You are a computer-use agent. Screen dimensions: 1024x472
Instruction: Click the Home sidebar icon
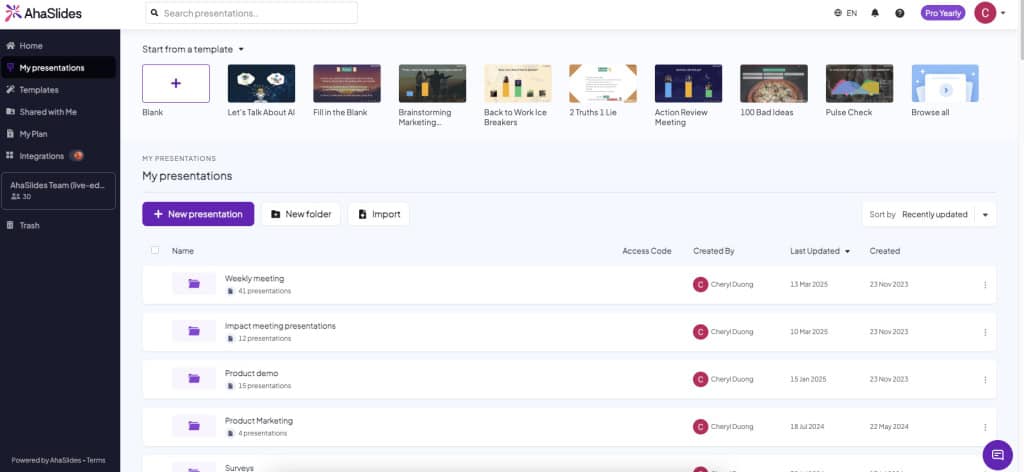pyautogui.click(x=10, y=46)
